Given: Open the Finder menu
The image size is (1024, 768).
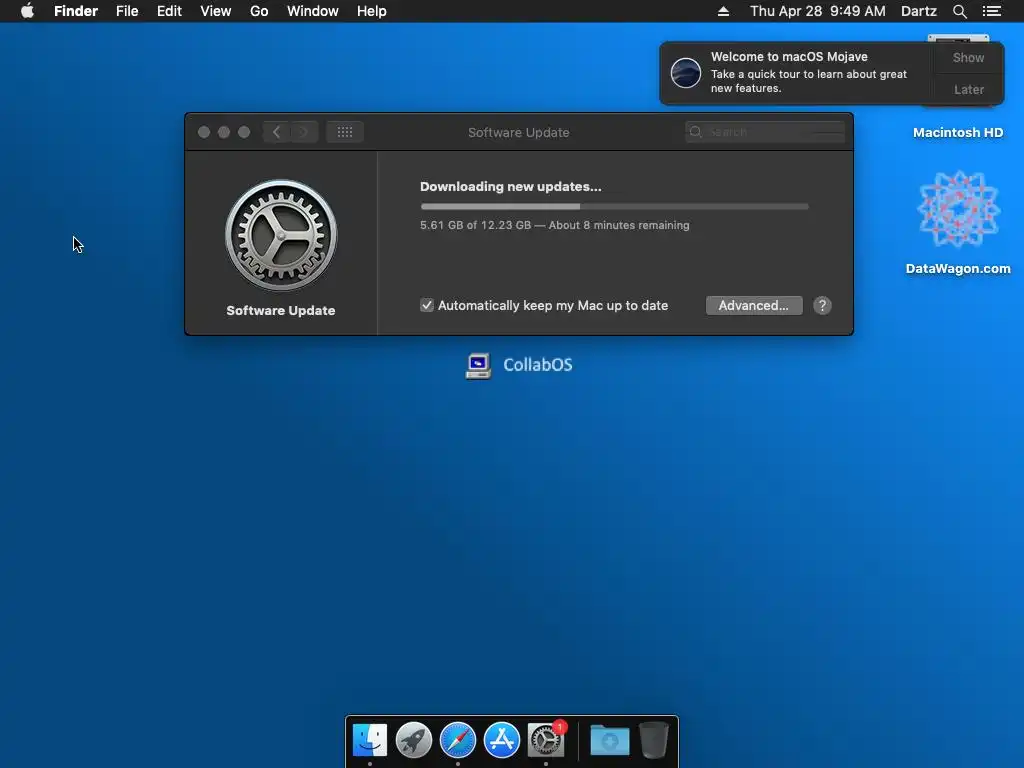Looking at the screenshot, I should [x=76, y=11].
